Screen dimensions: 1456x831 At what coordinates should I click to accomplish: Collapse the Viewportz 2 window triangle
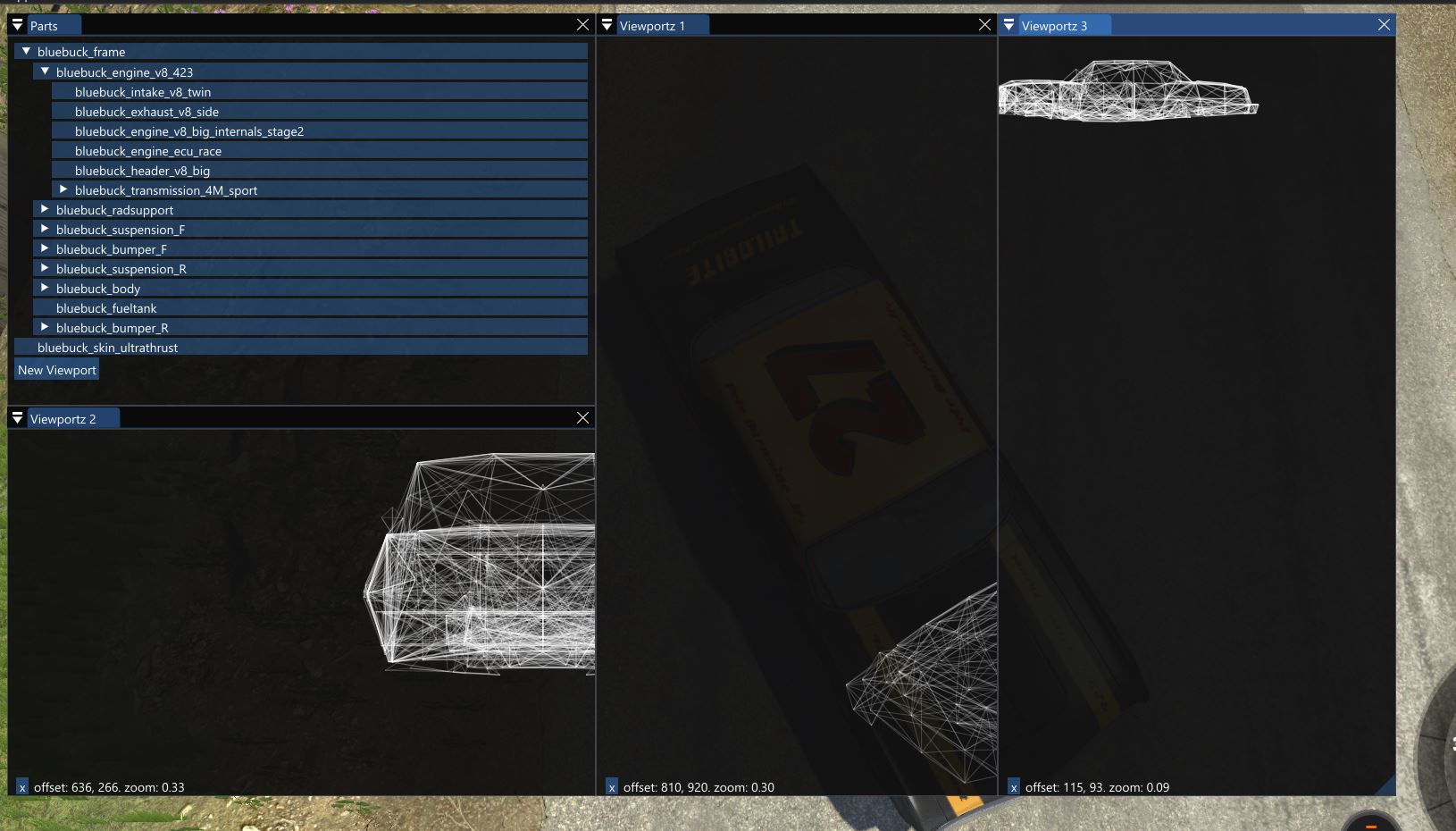[17, 418]
